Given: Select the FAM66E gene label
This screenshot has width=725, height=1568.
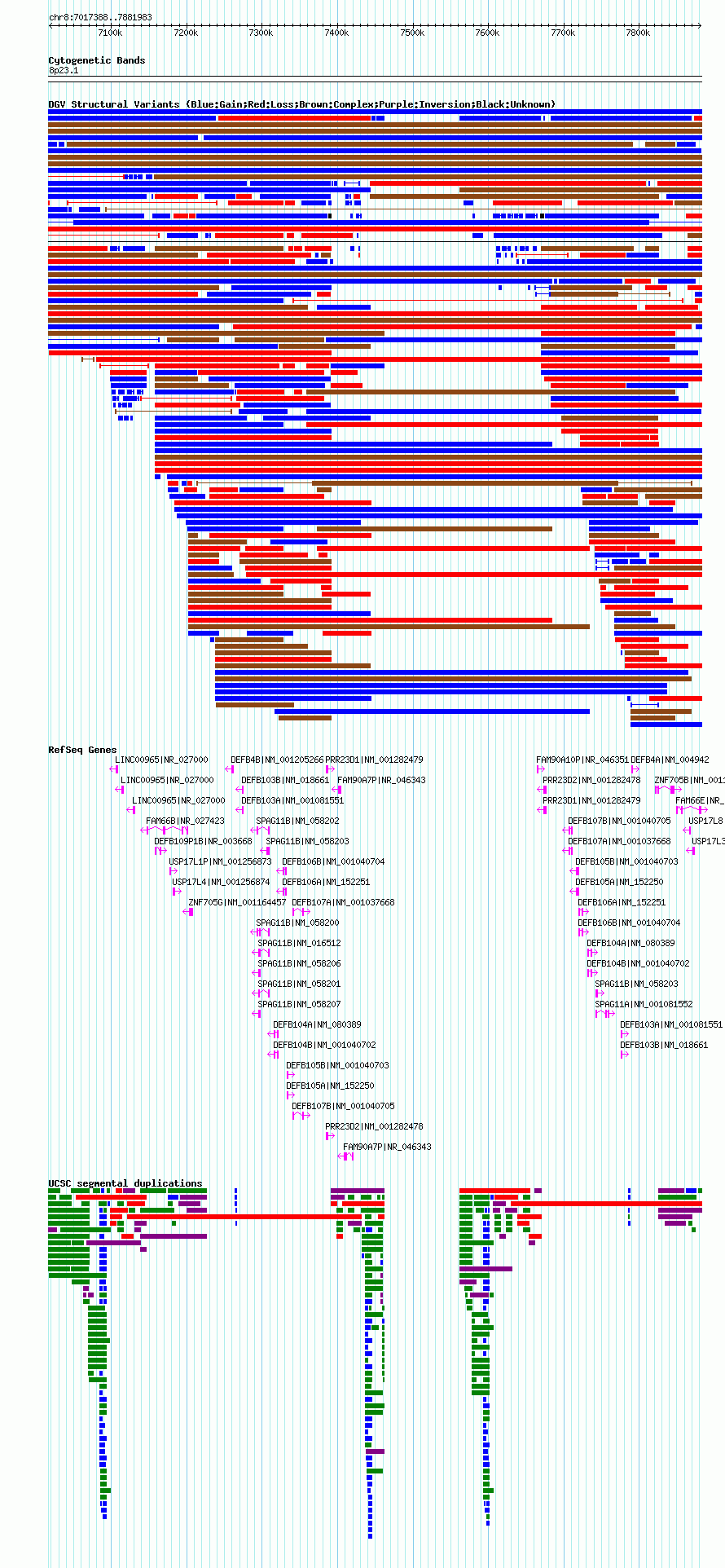Looking at the screenshot, I should 700,800.
